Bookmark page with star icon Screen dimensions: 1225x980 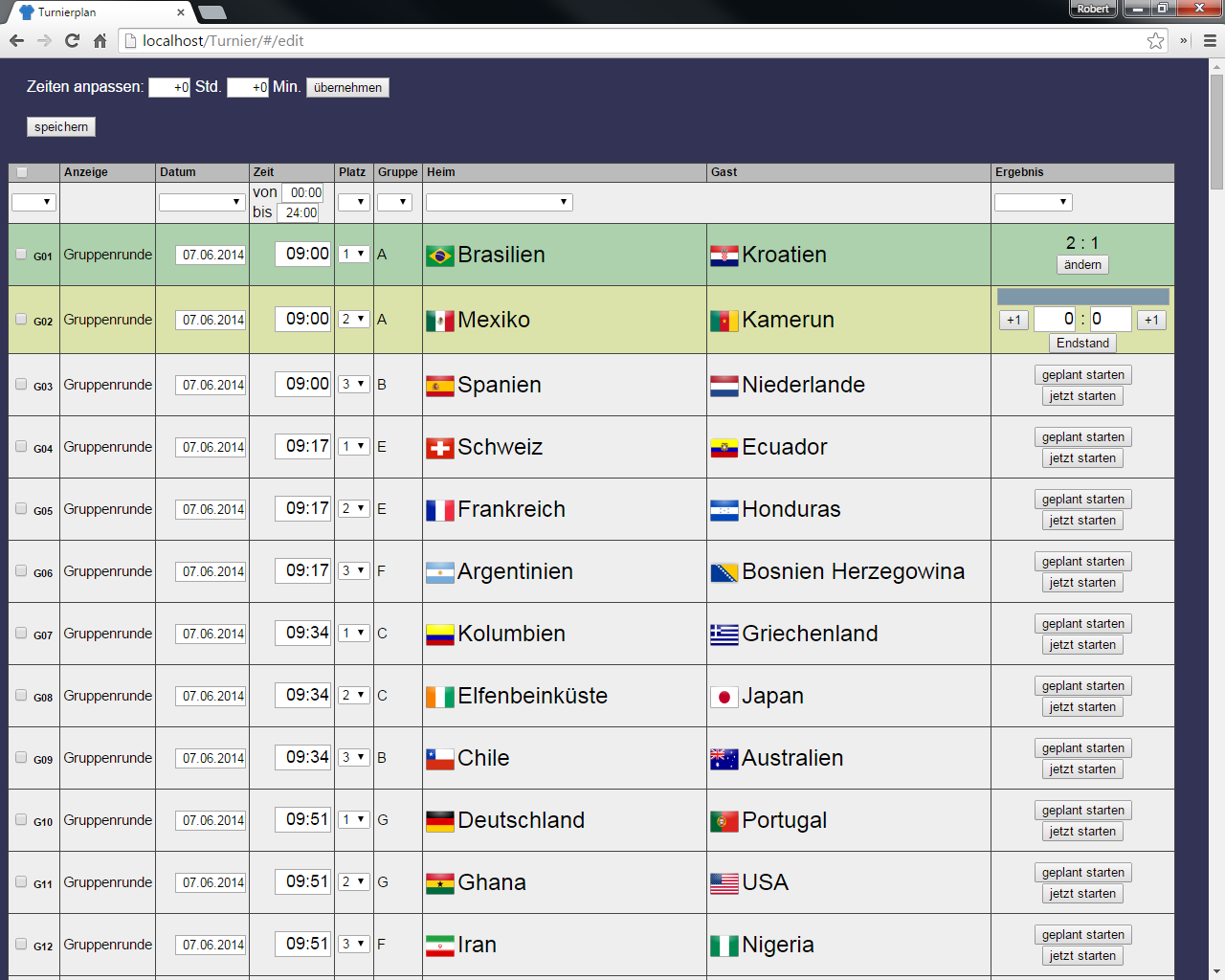point(1156,40)
